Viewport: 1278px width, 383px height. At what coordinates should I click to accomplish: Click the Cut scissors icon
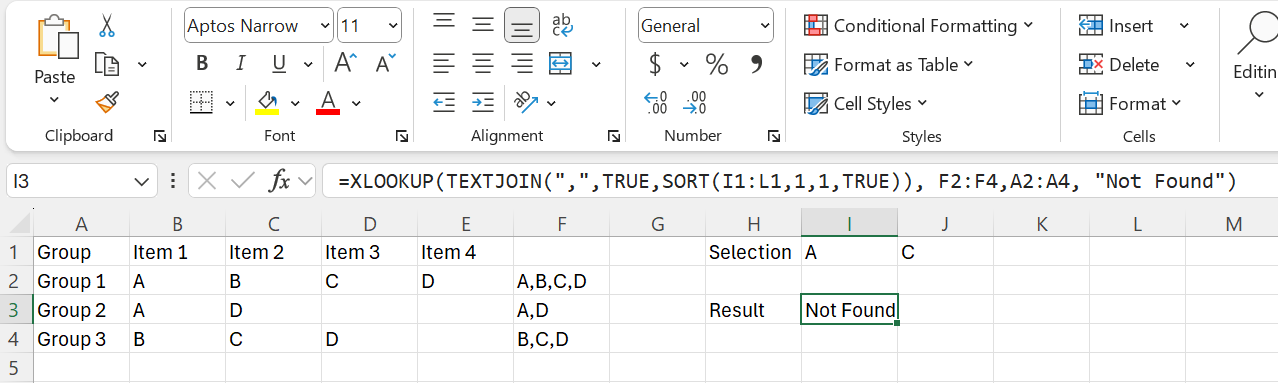(107, 26)
